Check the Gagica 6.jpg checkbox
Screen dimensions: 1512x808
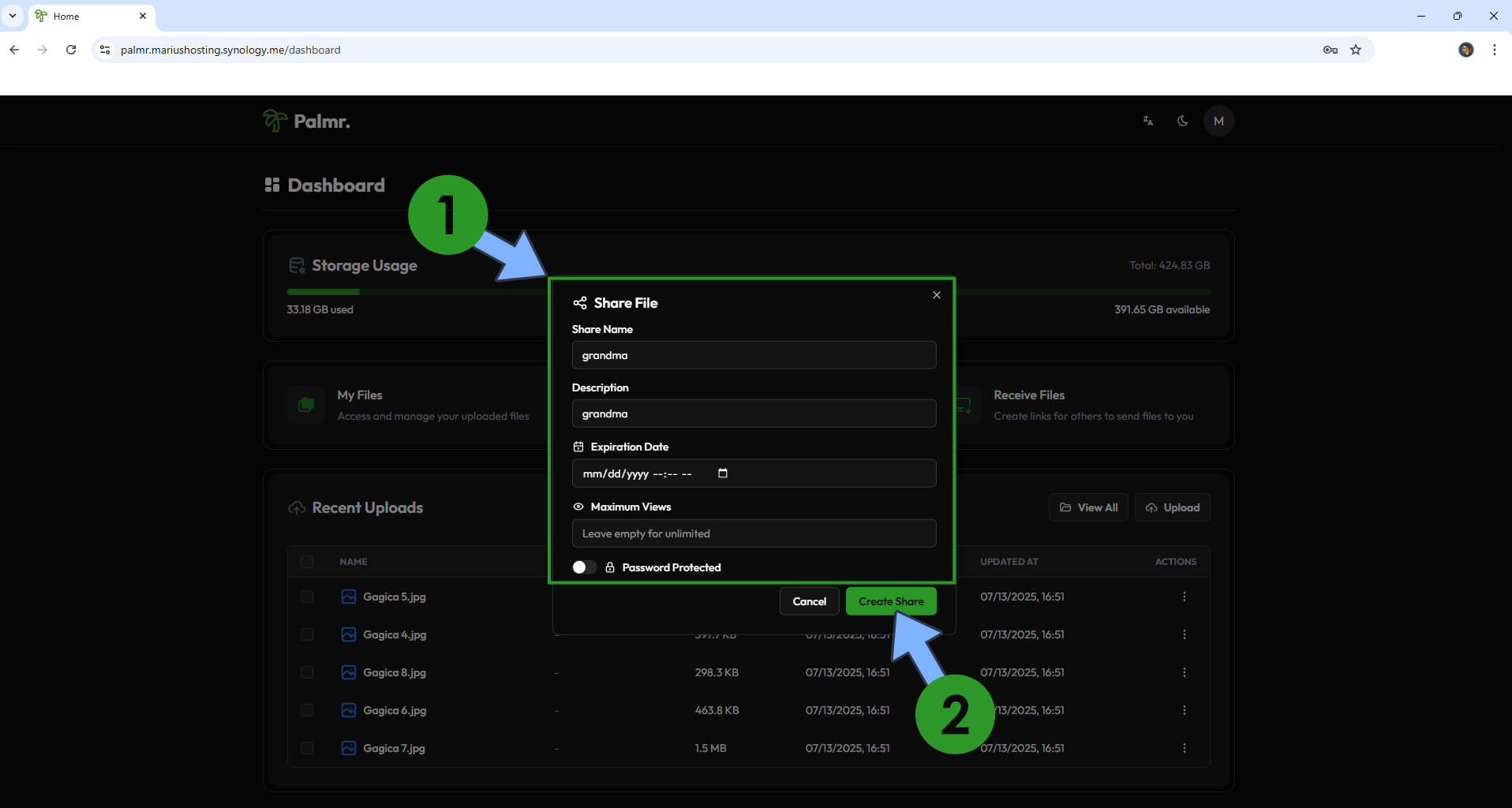point(307,710)
